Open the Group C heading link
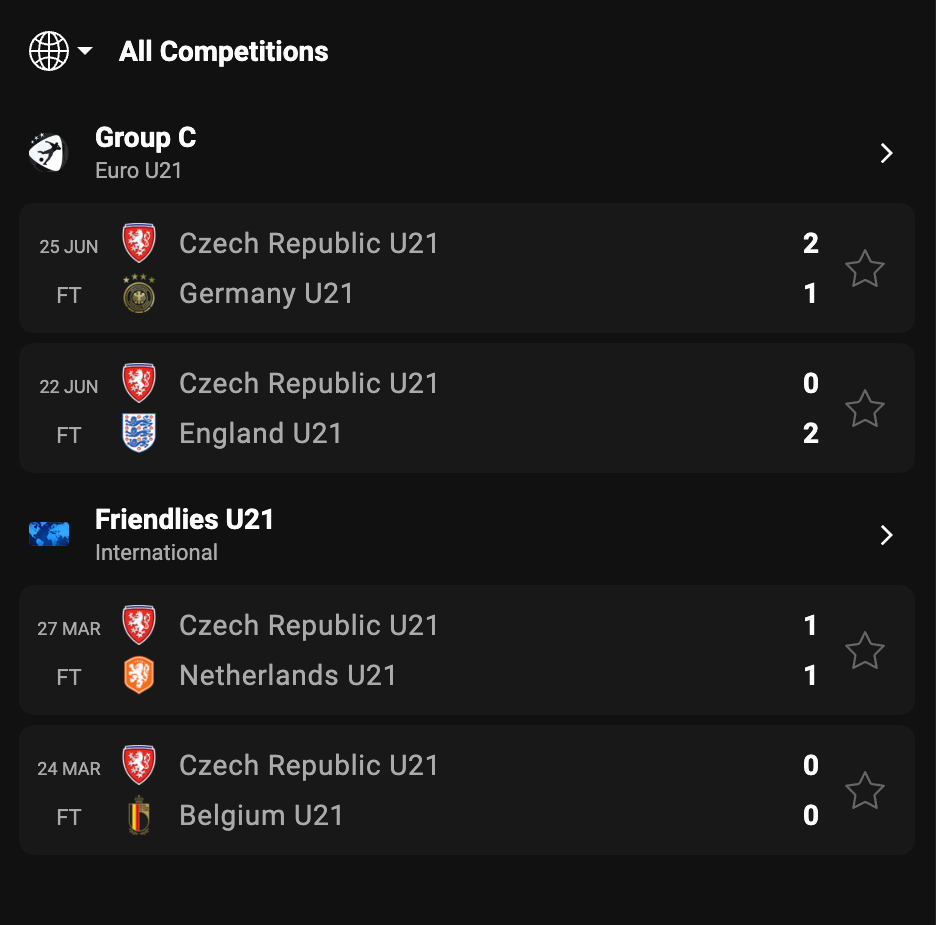936x925 pixels. (x=145, y=137)
